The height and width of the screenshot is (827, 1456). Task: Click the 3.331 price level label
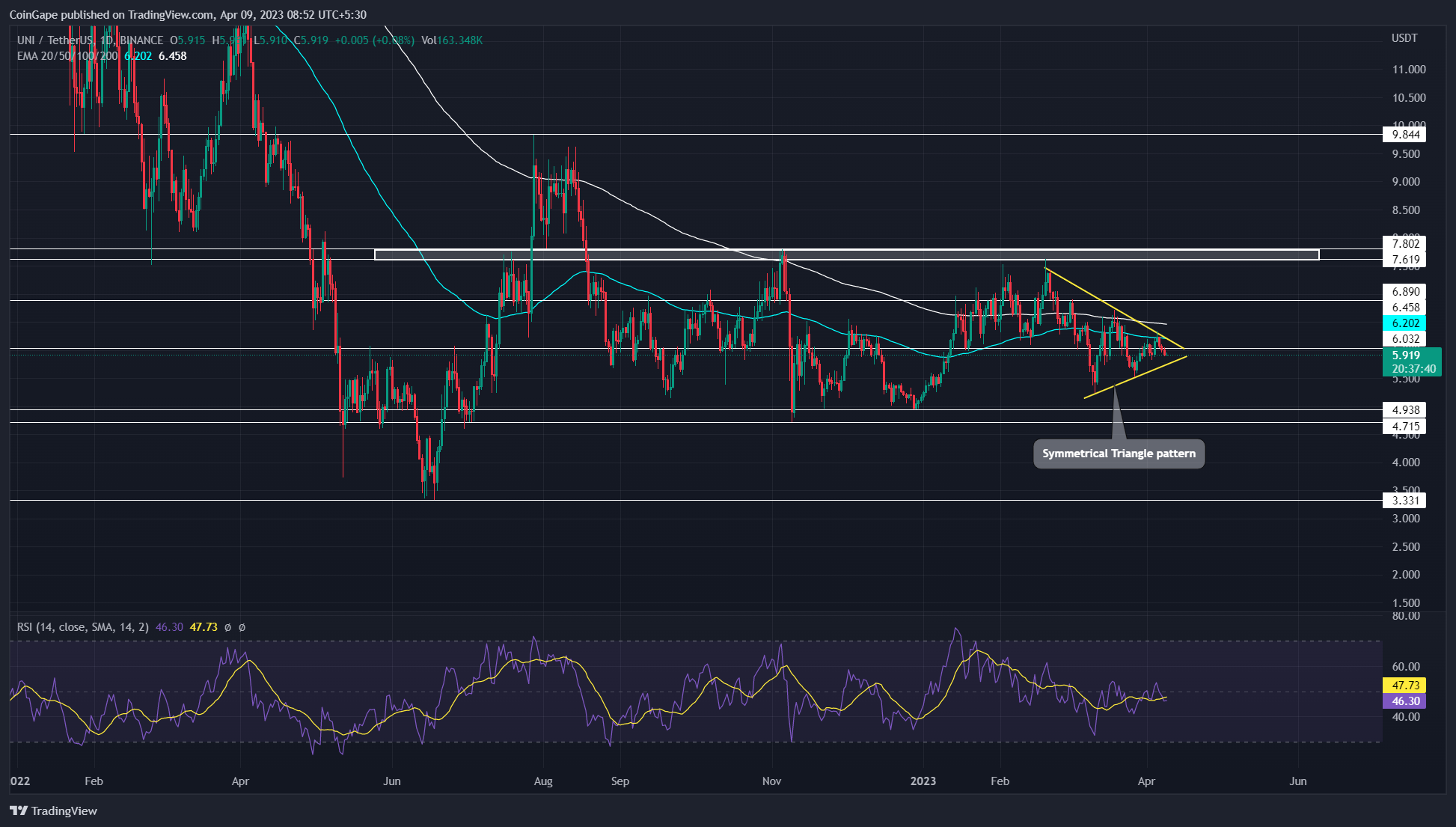(1404, 501)
